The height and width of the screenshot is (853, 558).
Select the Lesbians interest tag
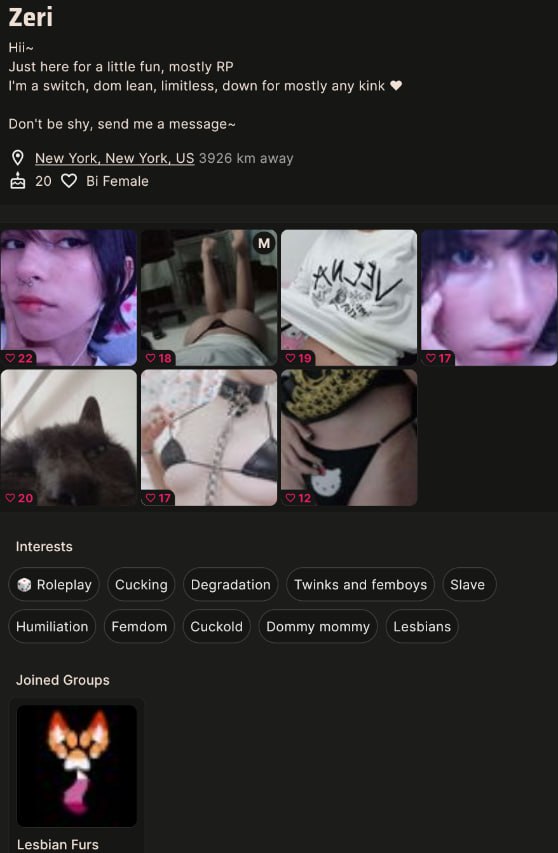[x=422, y=626]
